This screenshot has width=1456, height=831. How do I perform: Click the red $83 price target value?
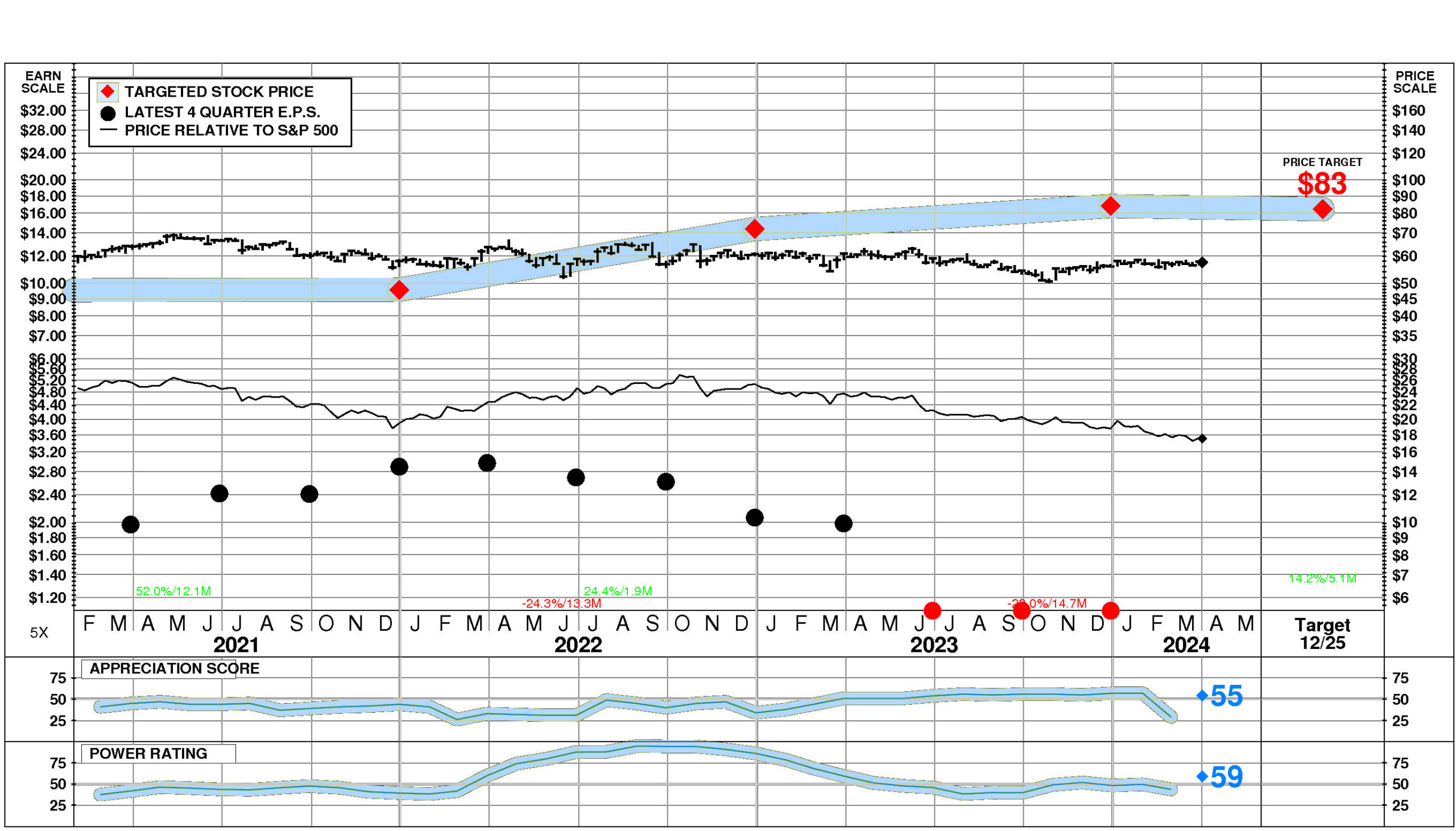(x=1322, y=184)
